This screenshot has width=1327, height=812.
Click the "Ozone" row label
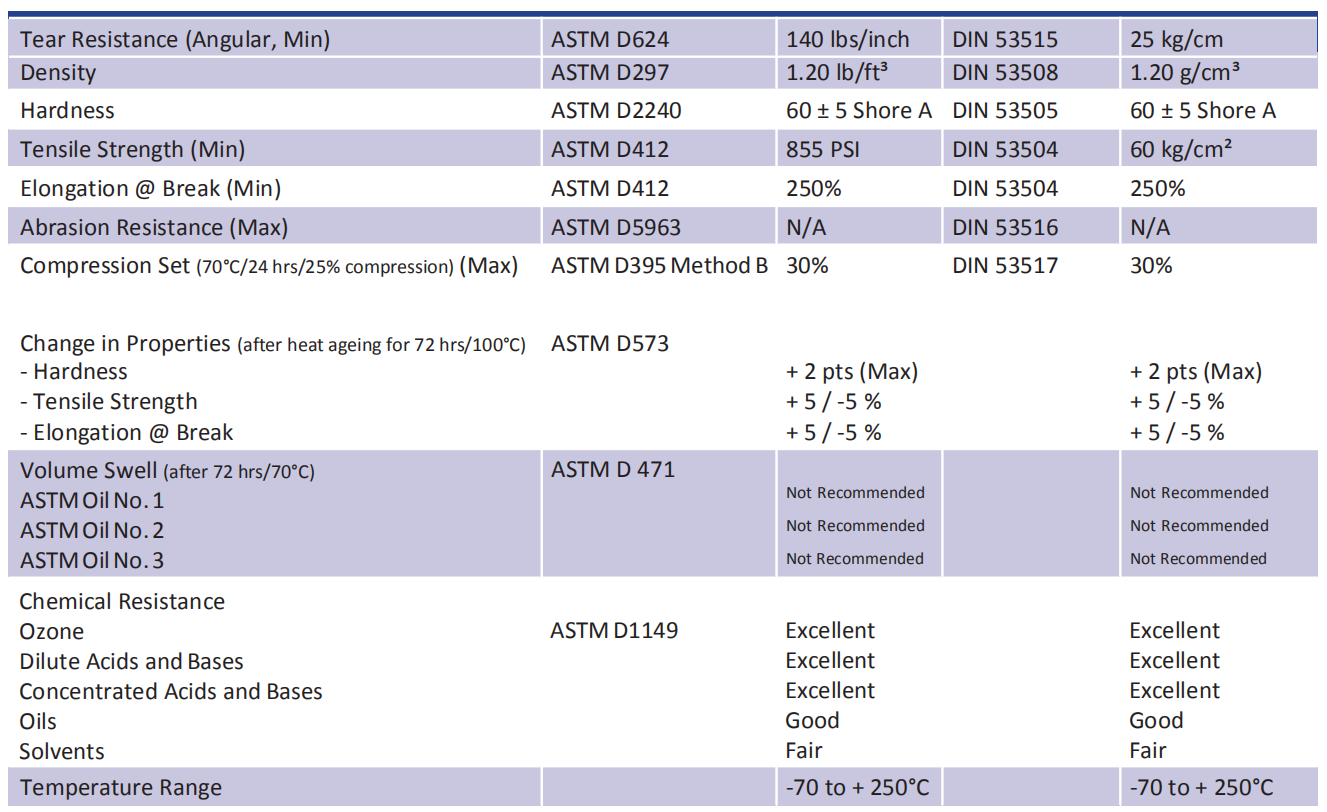[52, 631]
